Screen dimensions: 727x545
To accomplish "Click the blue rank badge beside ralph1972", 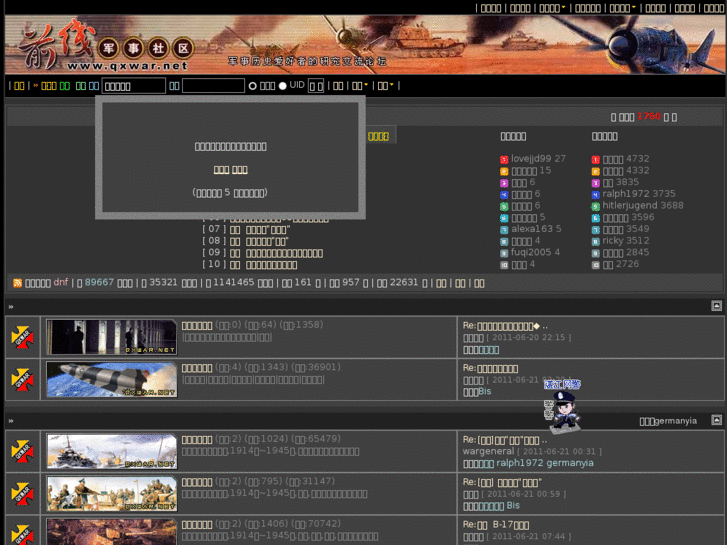I will [x=596, y=194].
